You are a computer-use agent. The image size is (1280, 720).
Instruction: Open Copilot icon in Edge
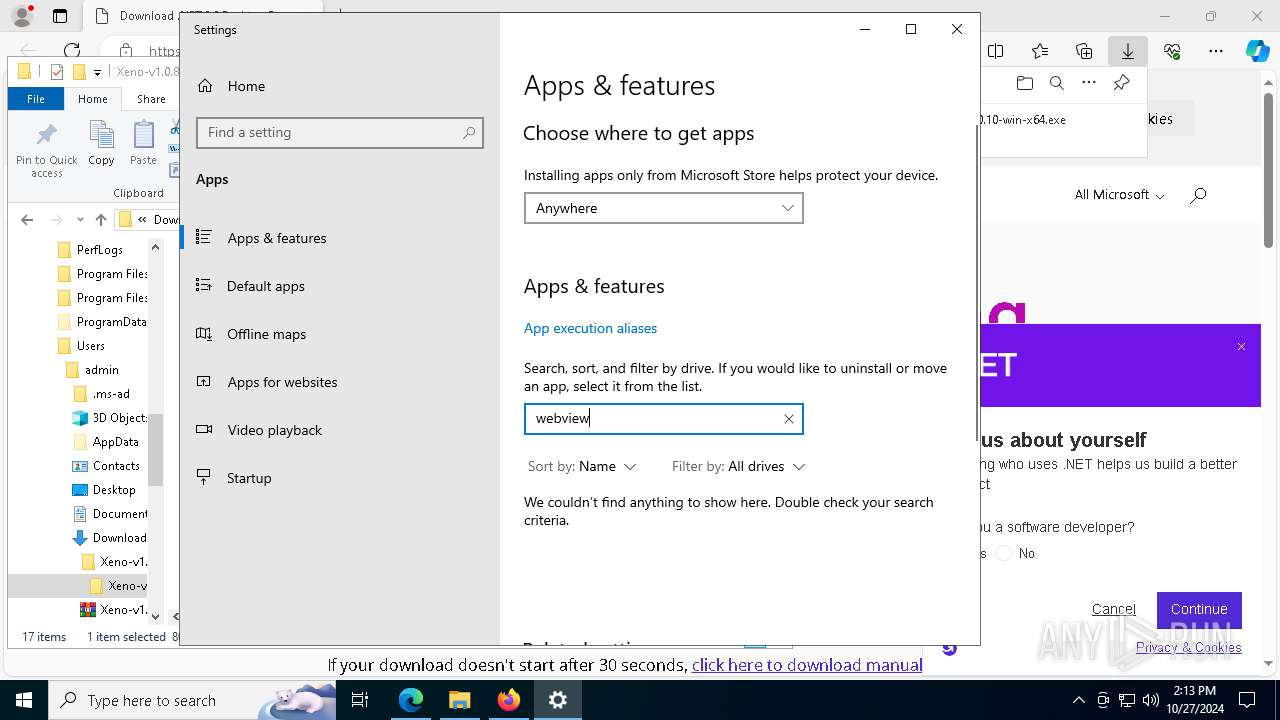(1257, 51)
